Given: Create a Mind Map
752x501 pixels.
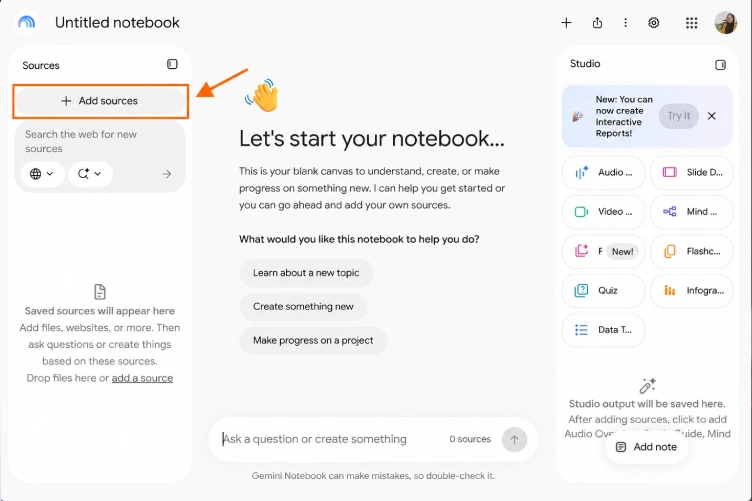Looking at the screenshot, I should (692, 212).
